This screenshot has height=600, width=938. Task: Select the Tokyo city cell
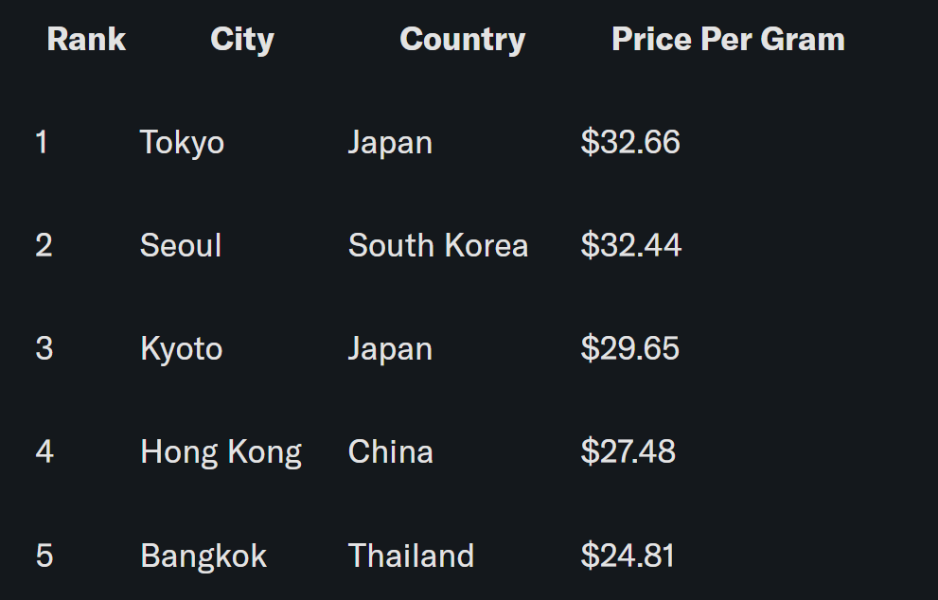click(x=182, y=143)
